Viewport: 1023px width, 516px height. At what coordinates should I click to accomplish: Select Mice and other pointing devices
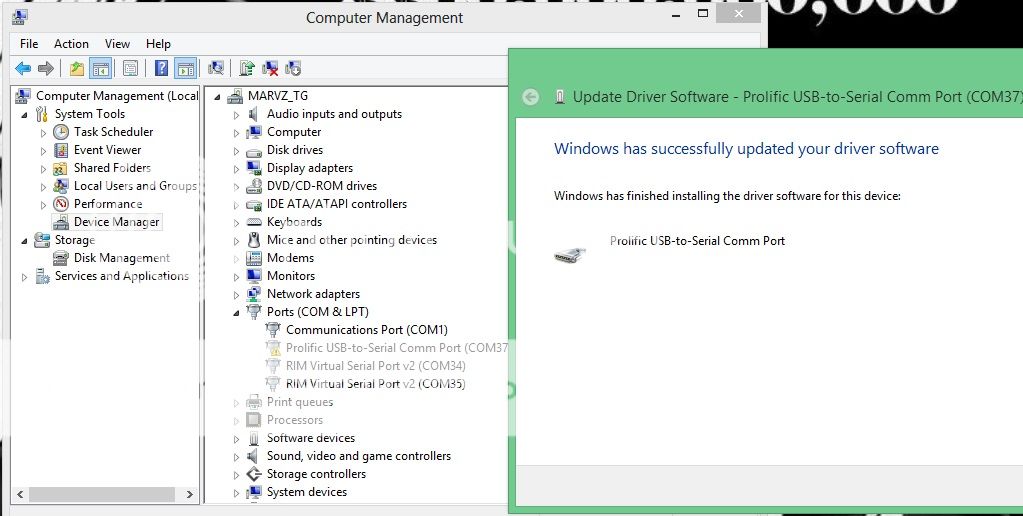352,240
